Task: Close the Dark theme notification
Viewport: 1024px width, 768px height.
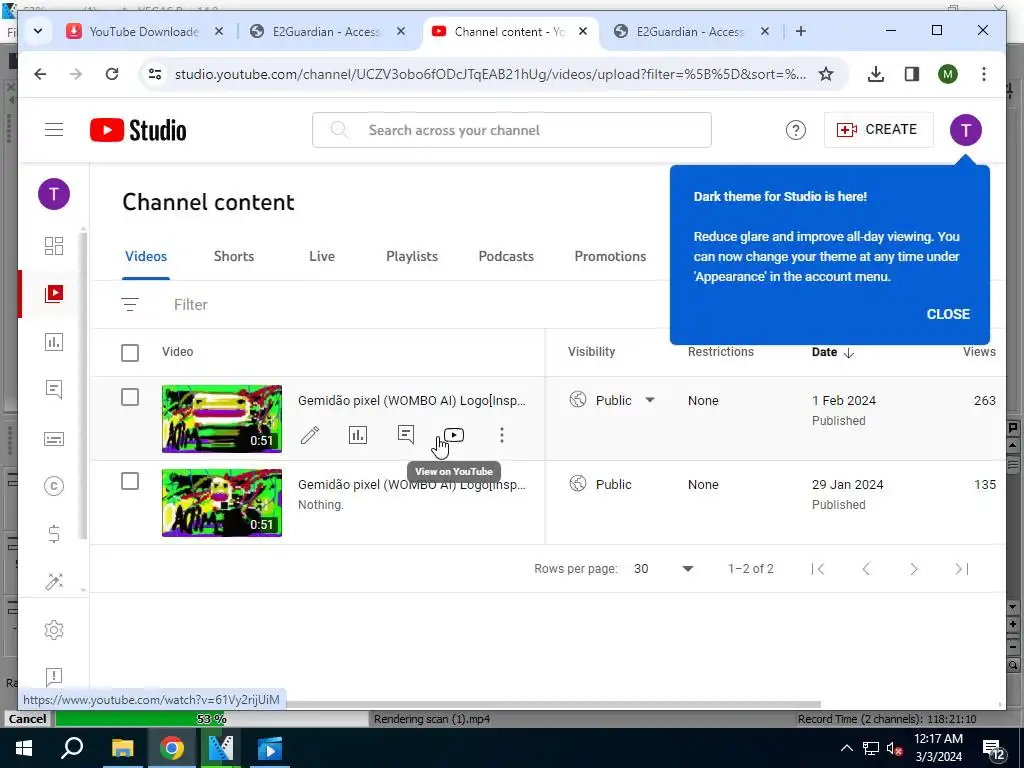Action: pyautogui.click(x=948, y=314)
